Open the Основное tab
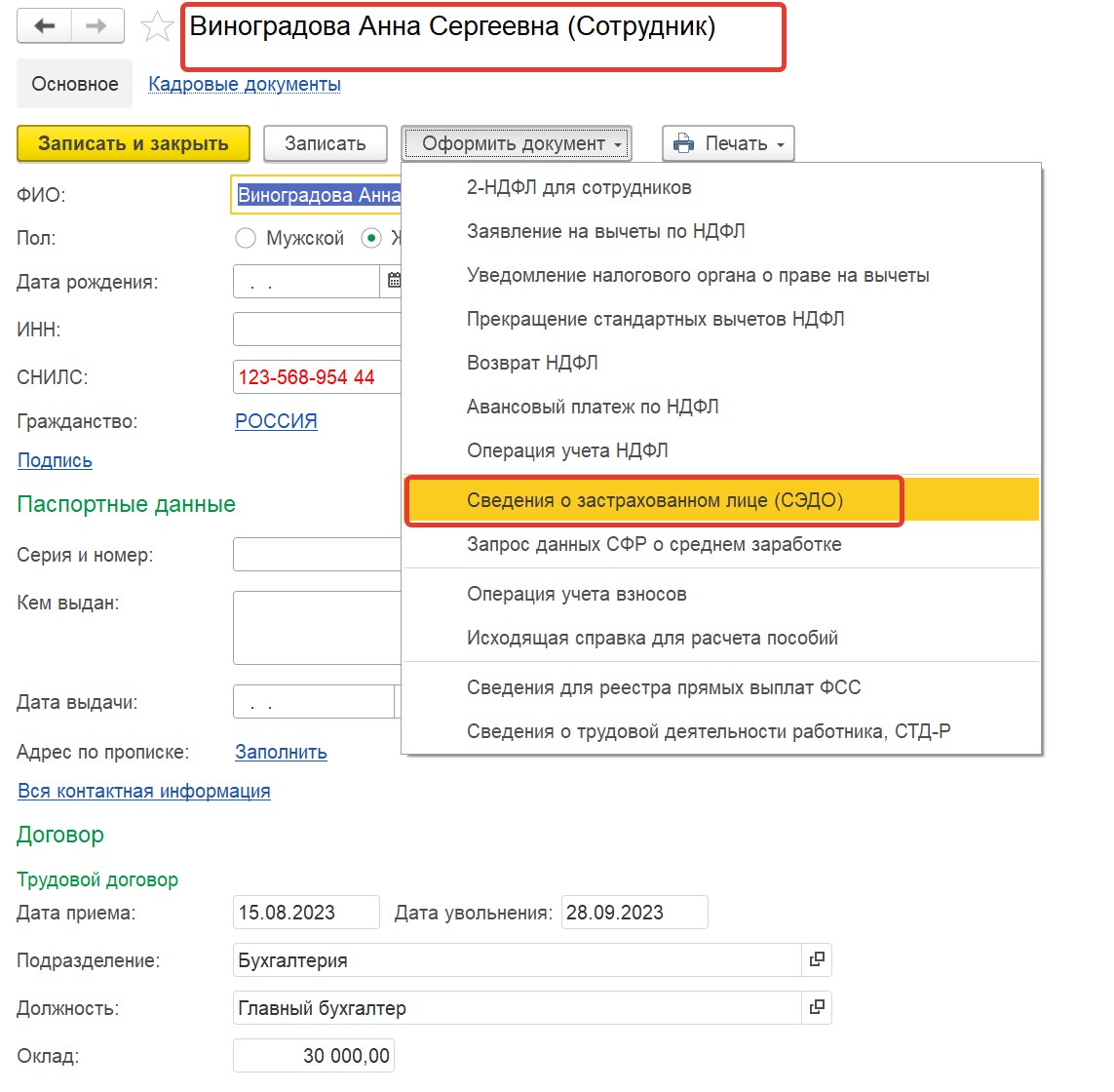Screen dimensions: 1114x1092 coord(75,84)
